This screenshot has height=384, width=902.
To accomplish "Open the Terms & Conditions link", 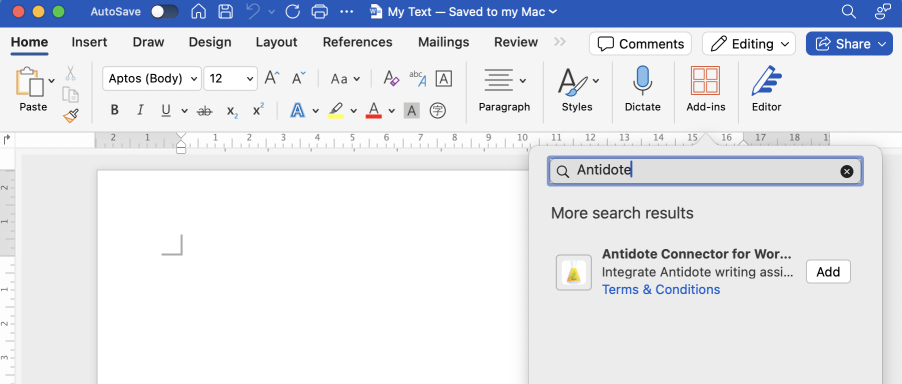I will click(661, 289).
